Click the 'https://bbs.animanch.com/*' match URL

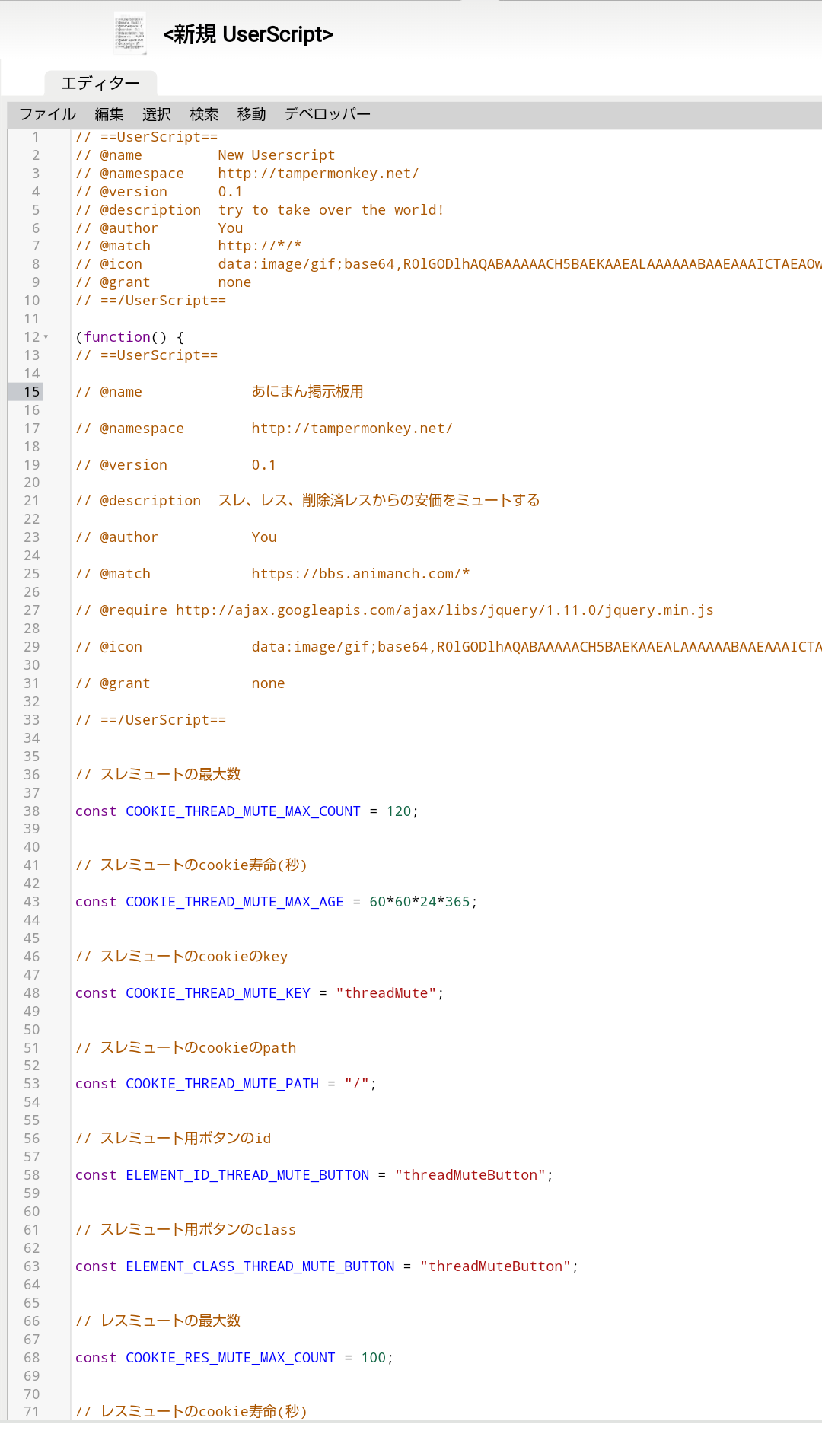(361, 574)
